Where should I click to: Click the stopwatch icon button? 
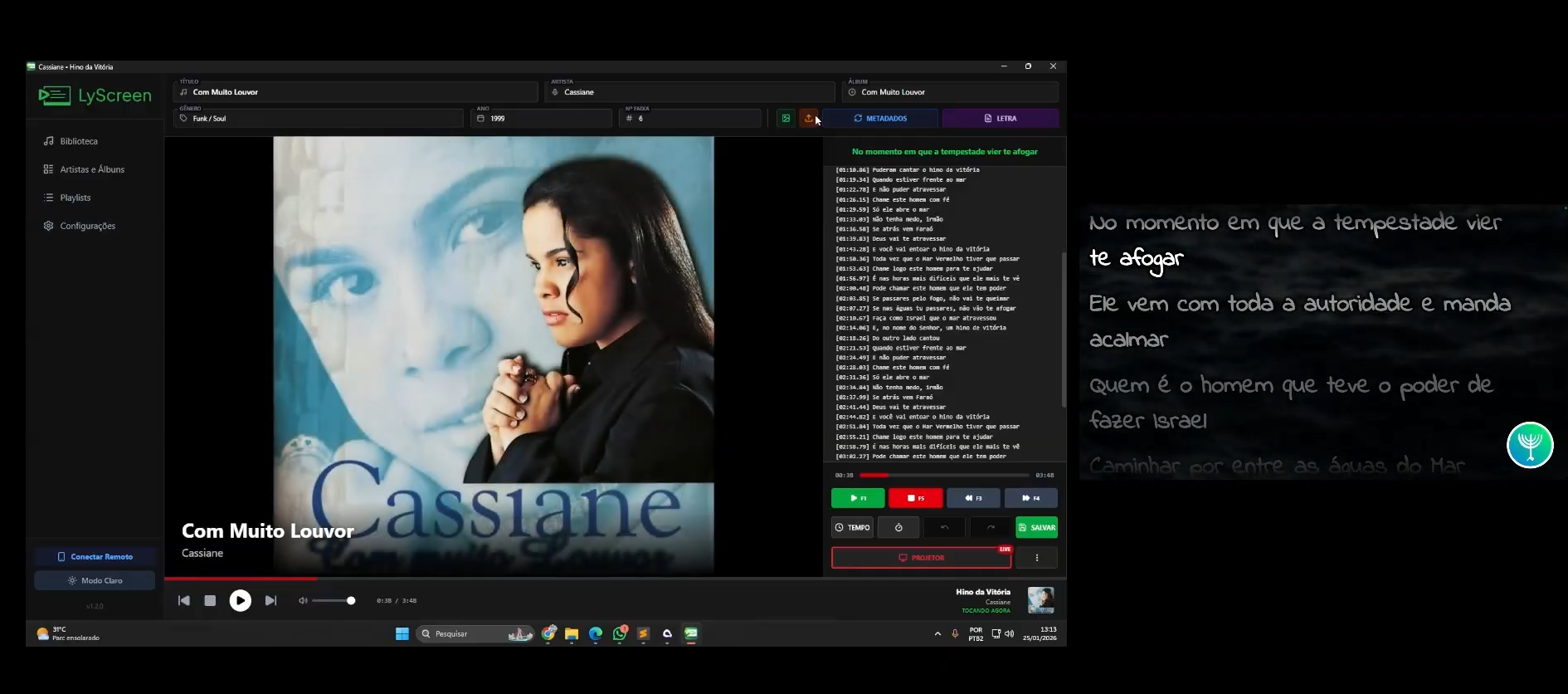click(x=898, y=527)
